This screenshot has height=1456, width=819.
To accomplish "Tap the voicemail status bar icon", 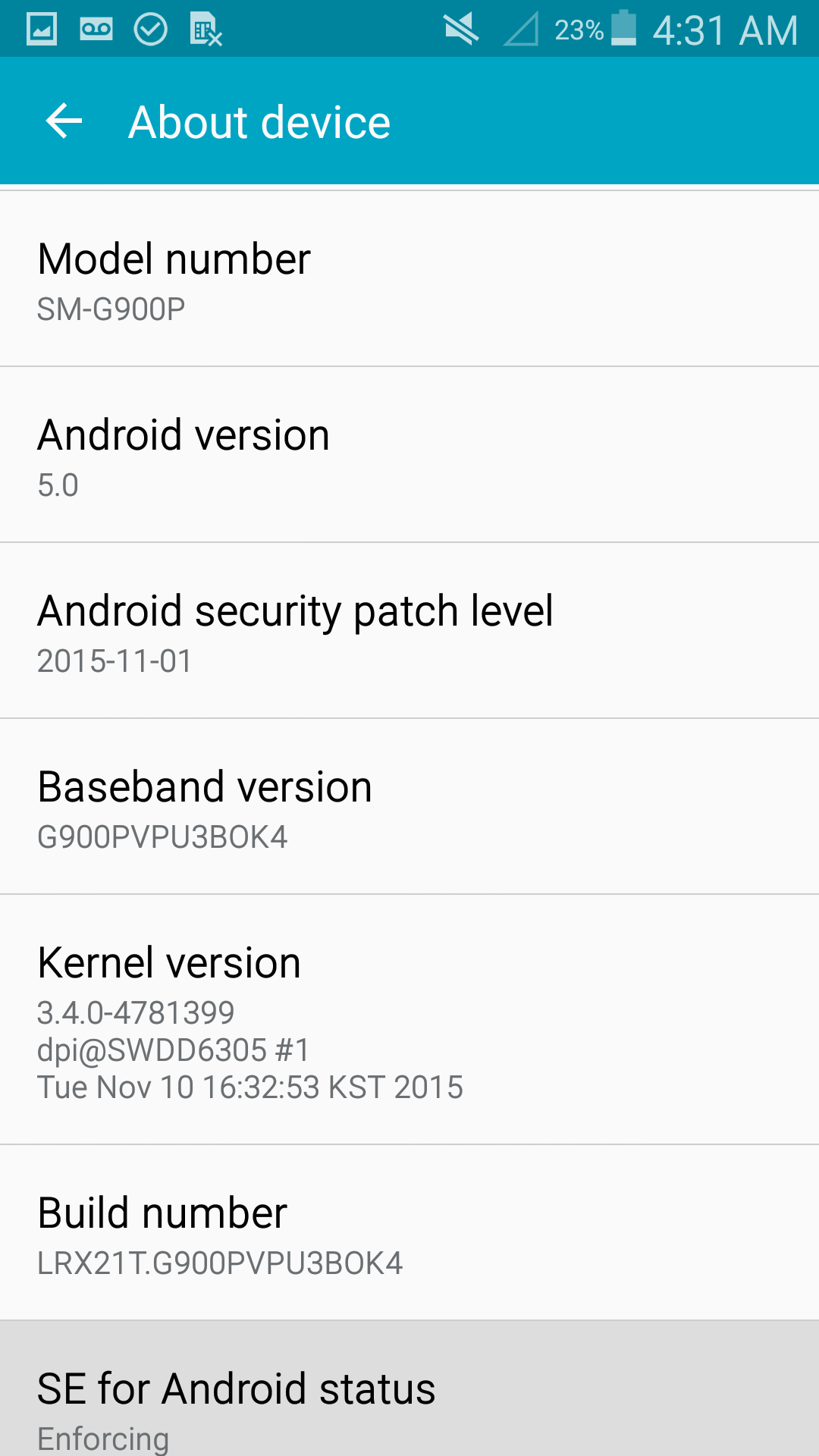I will coord(96,30).
